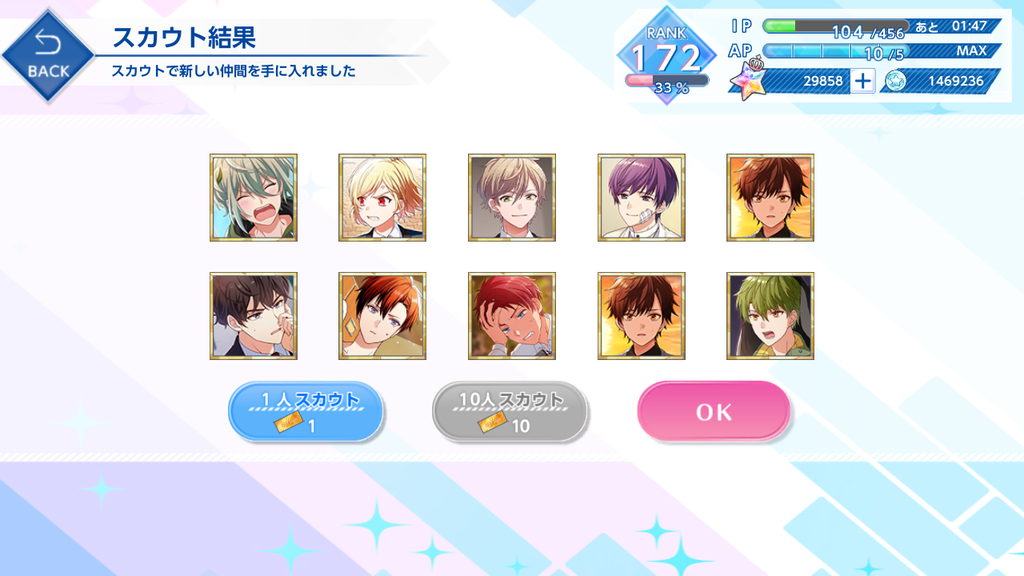Image resolution: width=1024 pixels, height=576 pixels.
Task: Confirm with the pink OK button
Action: (x=713, y=411)
